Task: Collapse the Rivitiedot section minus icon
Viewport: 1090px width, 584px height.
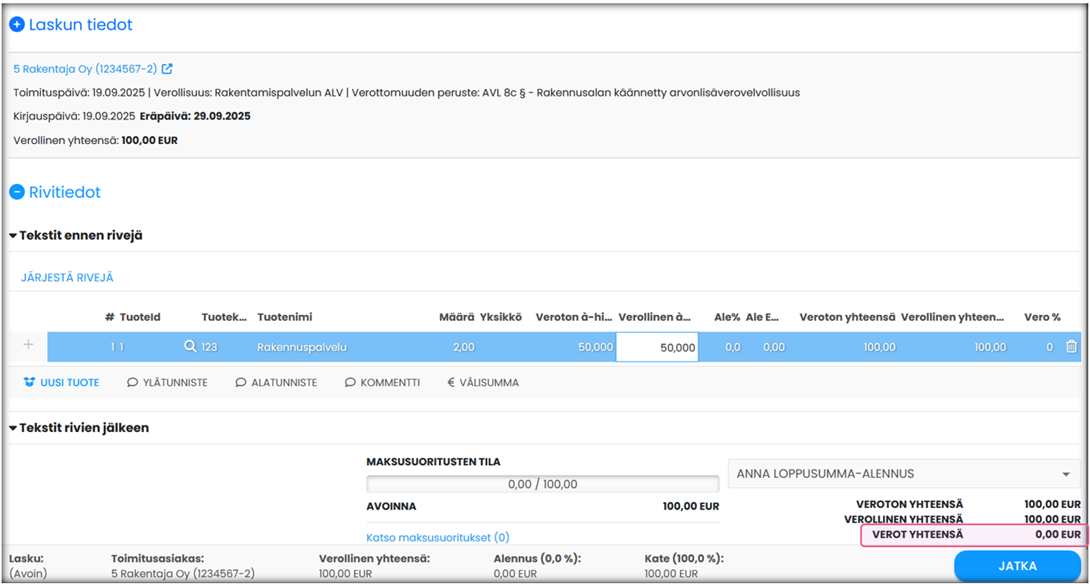Action: point(17,192)
